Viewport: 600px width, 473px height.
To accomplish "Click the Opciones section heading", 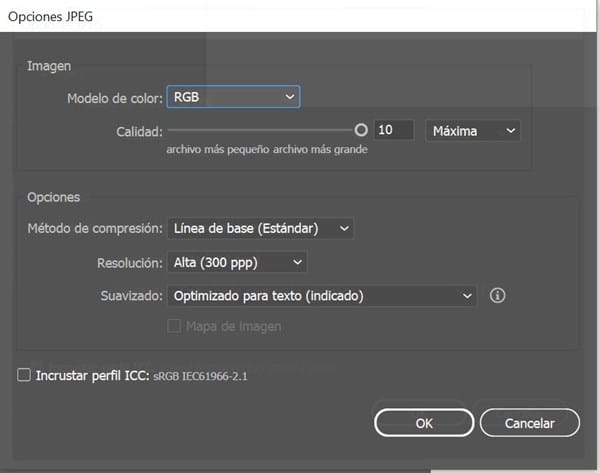I will click(x=53, y=197).
